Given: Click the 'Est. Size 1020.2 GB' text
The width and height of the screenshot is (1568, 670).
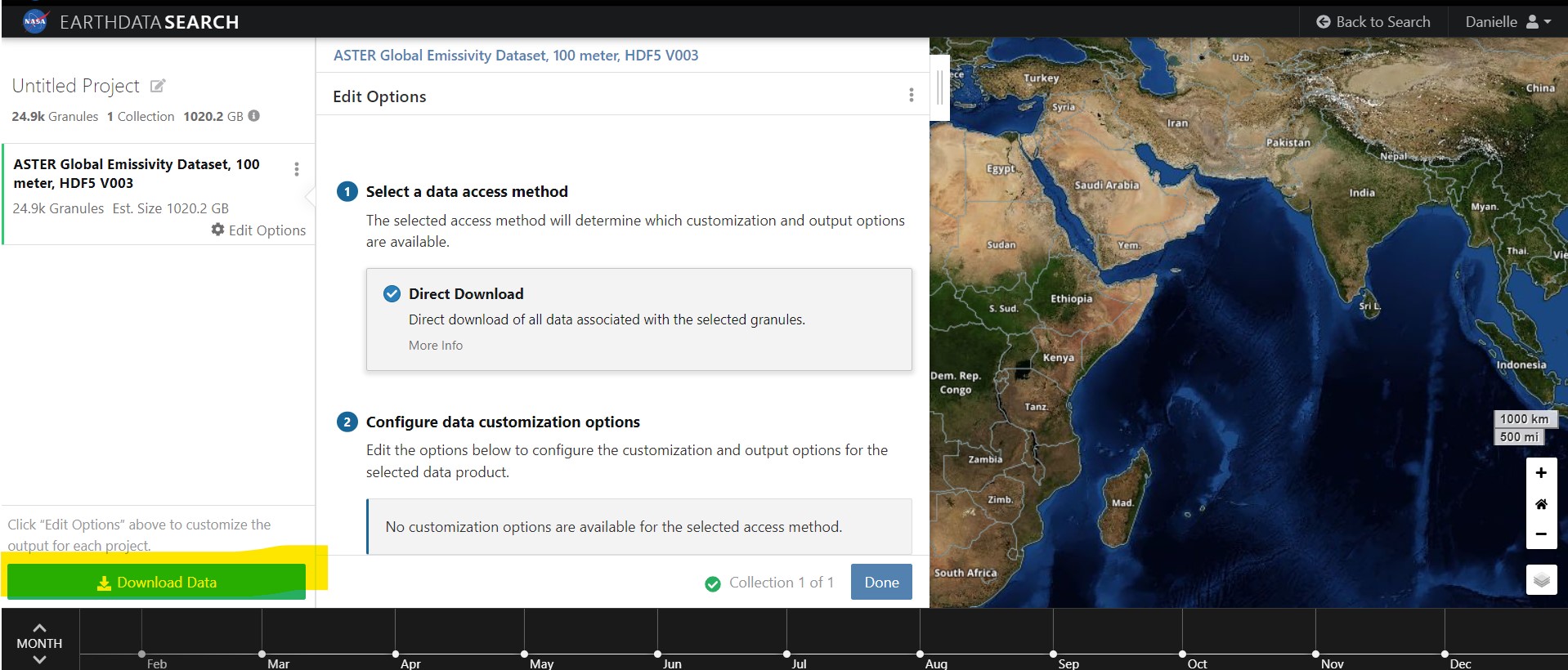Looking at the screenshot, I should point(171,208).
